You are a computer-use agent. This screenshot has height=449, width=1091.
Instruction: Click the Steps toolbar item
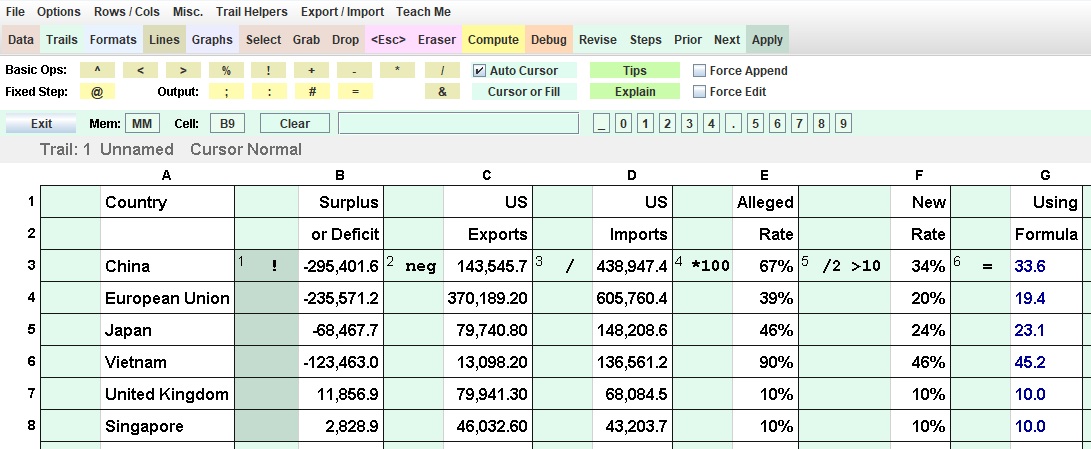646,40
